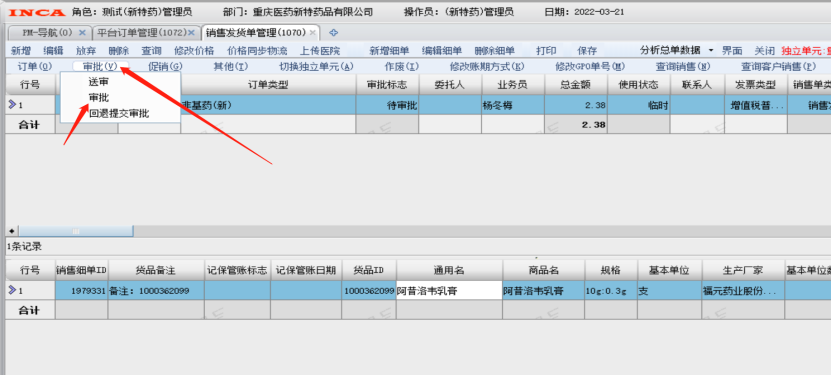This screenshot has height=375, width=831.
Task: Click the 新增 toolbar button
Action: pyautogui.click(x=21, y=51)
